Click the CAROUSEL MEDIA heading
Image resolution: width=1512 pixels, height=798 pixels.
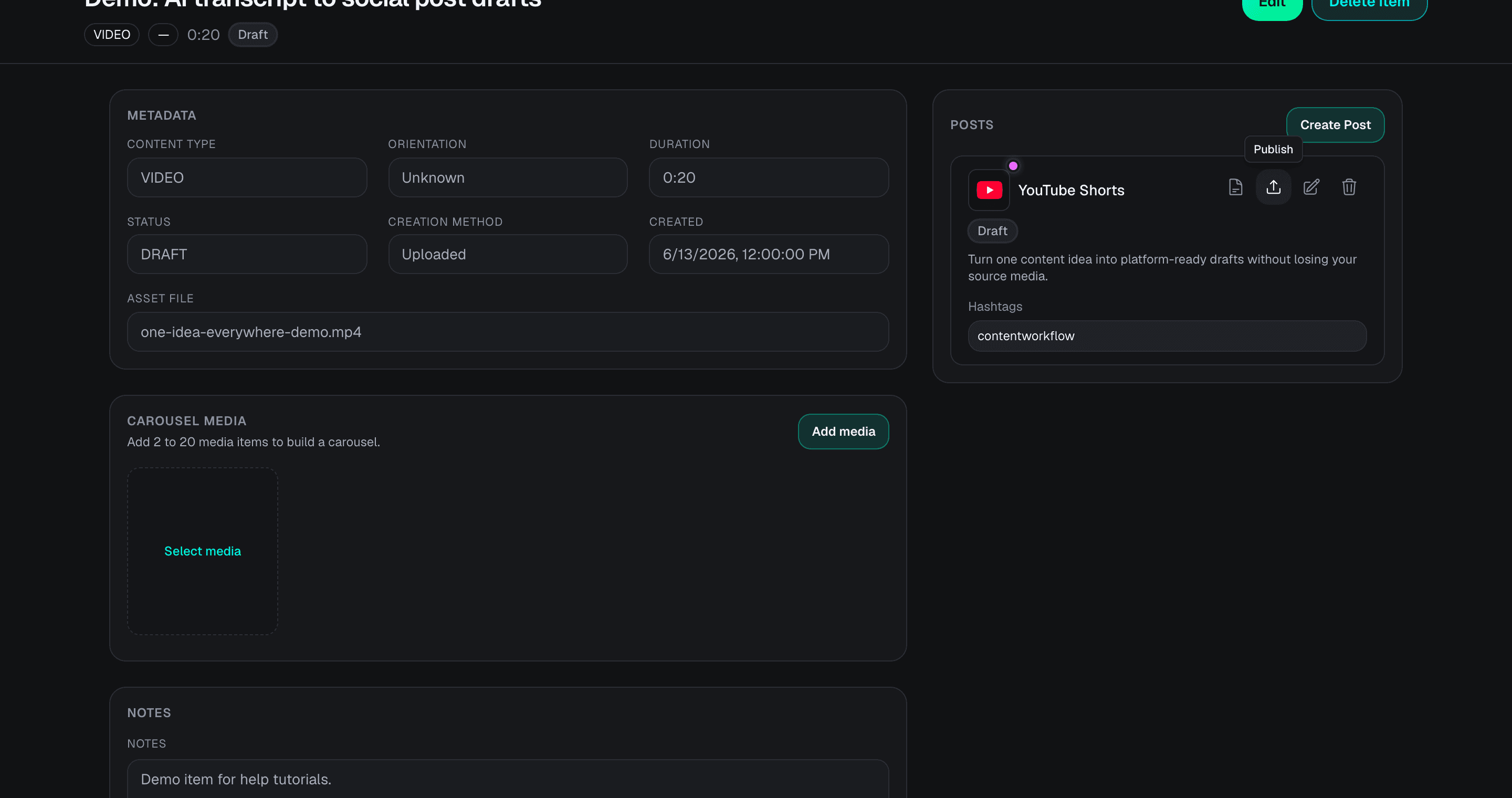(187, 421)
